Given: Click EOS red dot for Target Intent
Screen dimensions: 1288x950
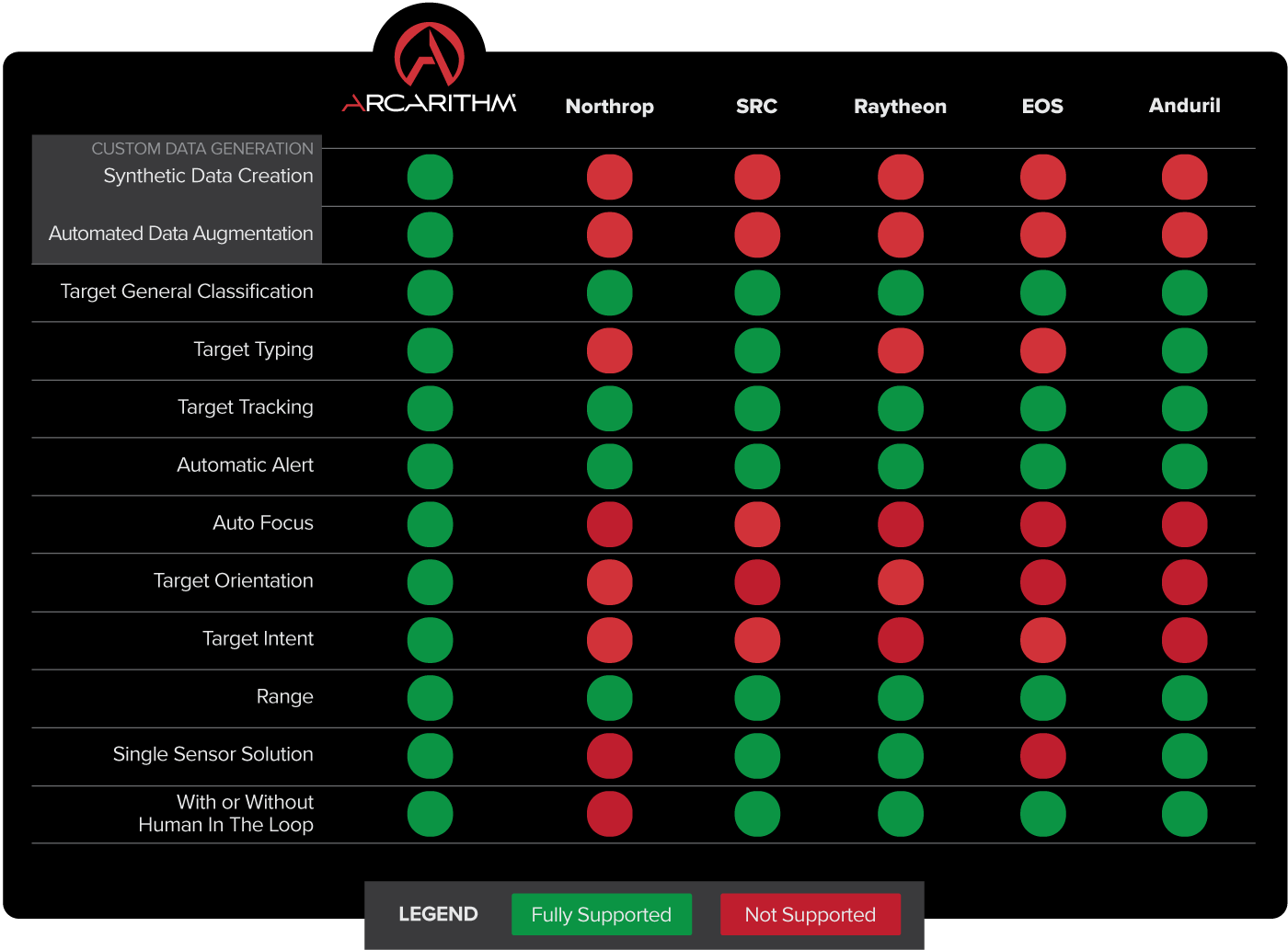Looking at the screenshot, I should [x=1043, y=641].
